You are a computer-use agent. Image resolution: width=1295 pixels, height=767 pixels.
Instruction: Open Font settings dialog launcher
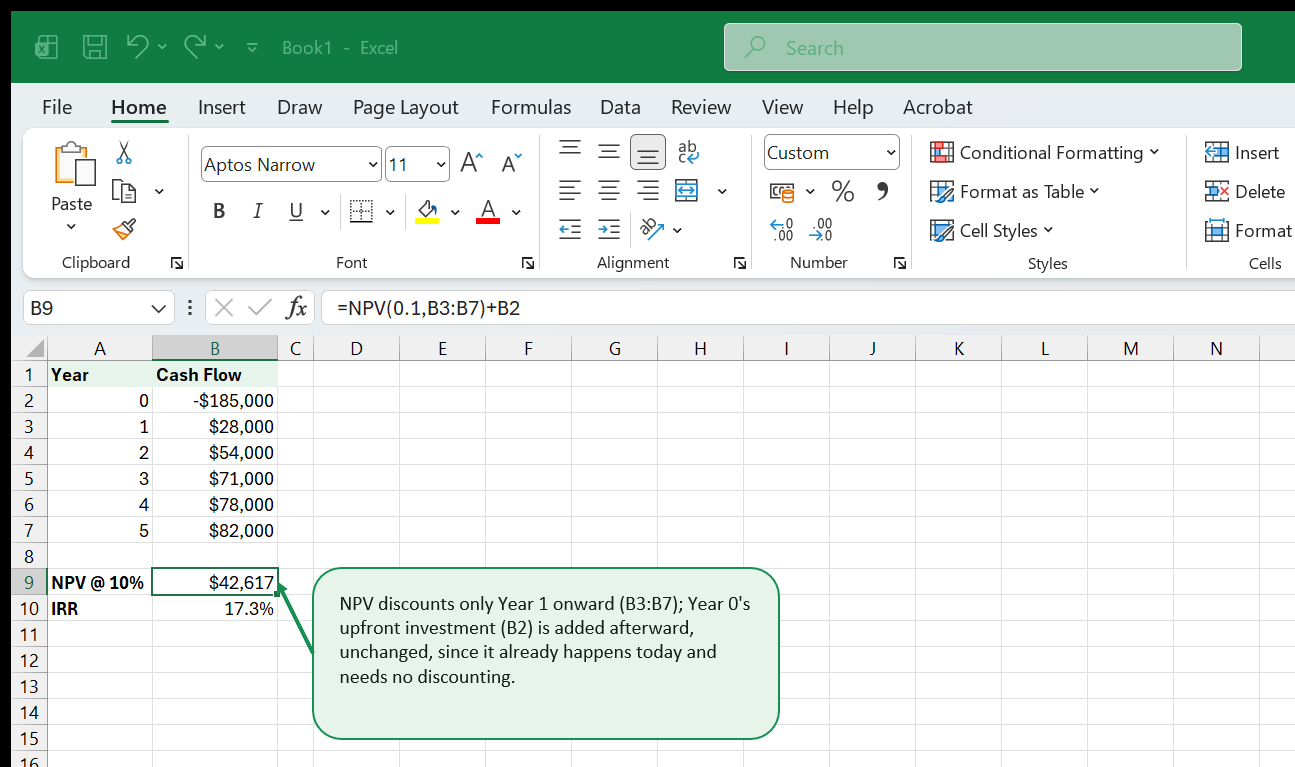pyautogui.click(x=527, y=263)
